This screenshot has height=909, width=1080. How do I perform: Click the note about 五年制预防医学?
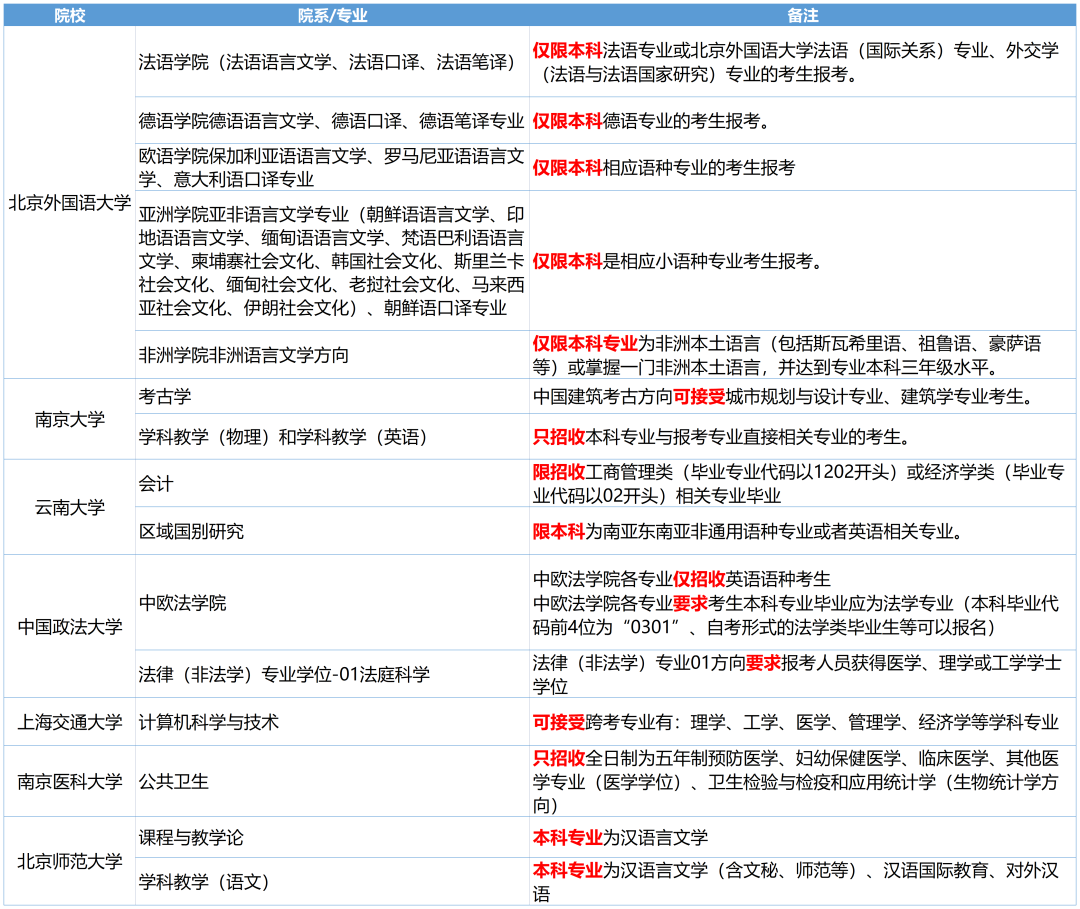802,781
